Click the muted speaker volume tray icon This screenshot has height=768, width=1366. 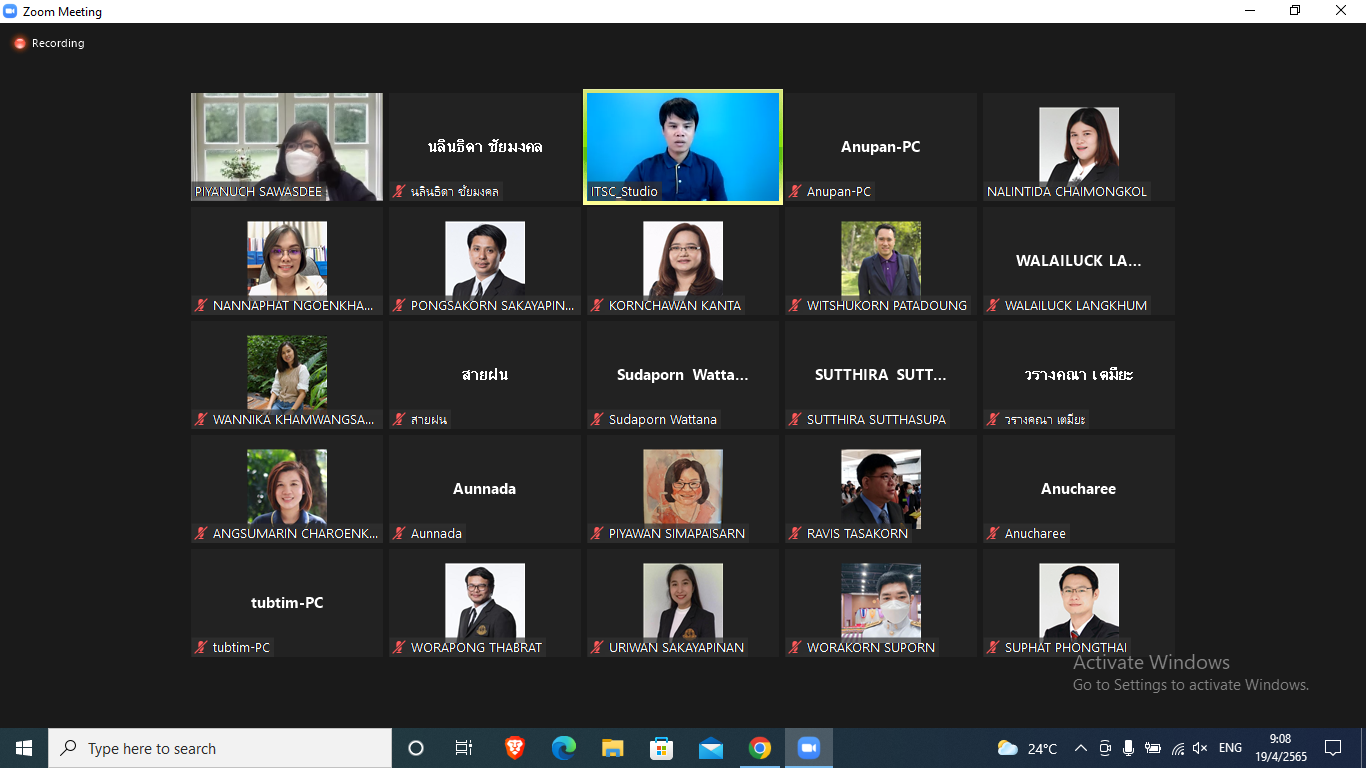[x=1200, y=748]
